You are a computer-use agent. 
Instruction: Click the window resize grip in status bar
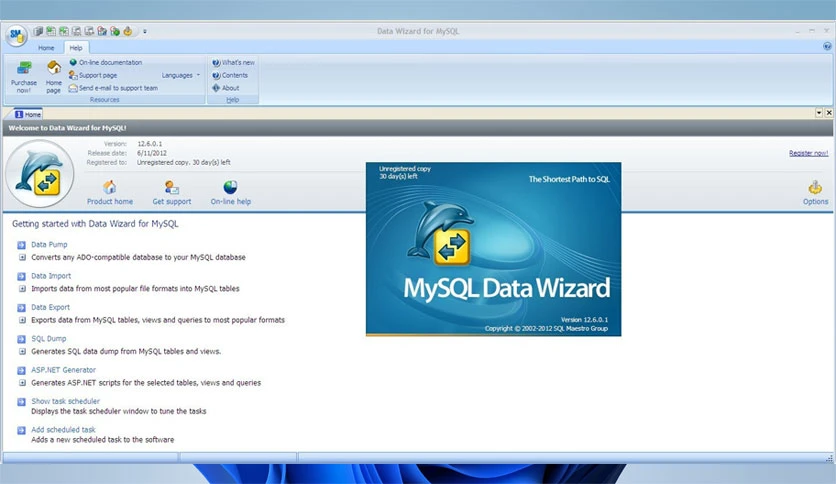coord(829,458)
